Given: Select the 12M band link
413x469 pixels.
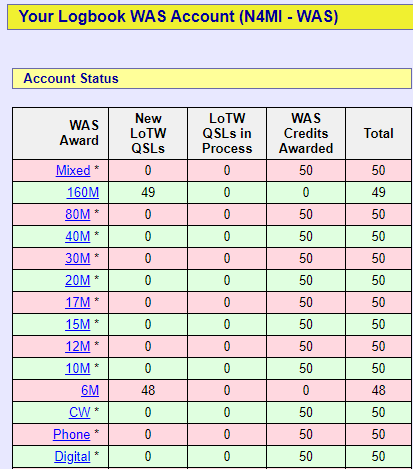Looking at the screenshot, I should tap(78, 347).
